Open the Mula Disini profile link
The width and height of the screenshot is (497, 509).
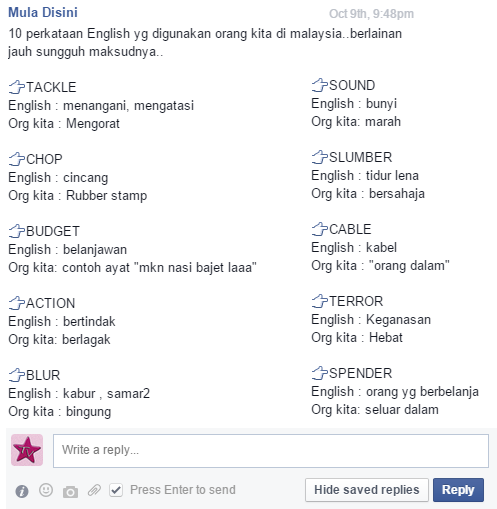(x=43, y=12)
